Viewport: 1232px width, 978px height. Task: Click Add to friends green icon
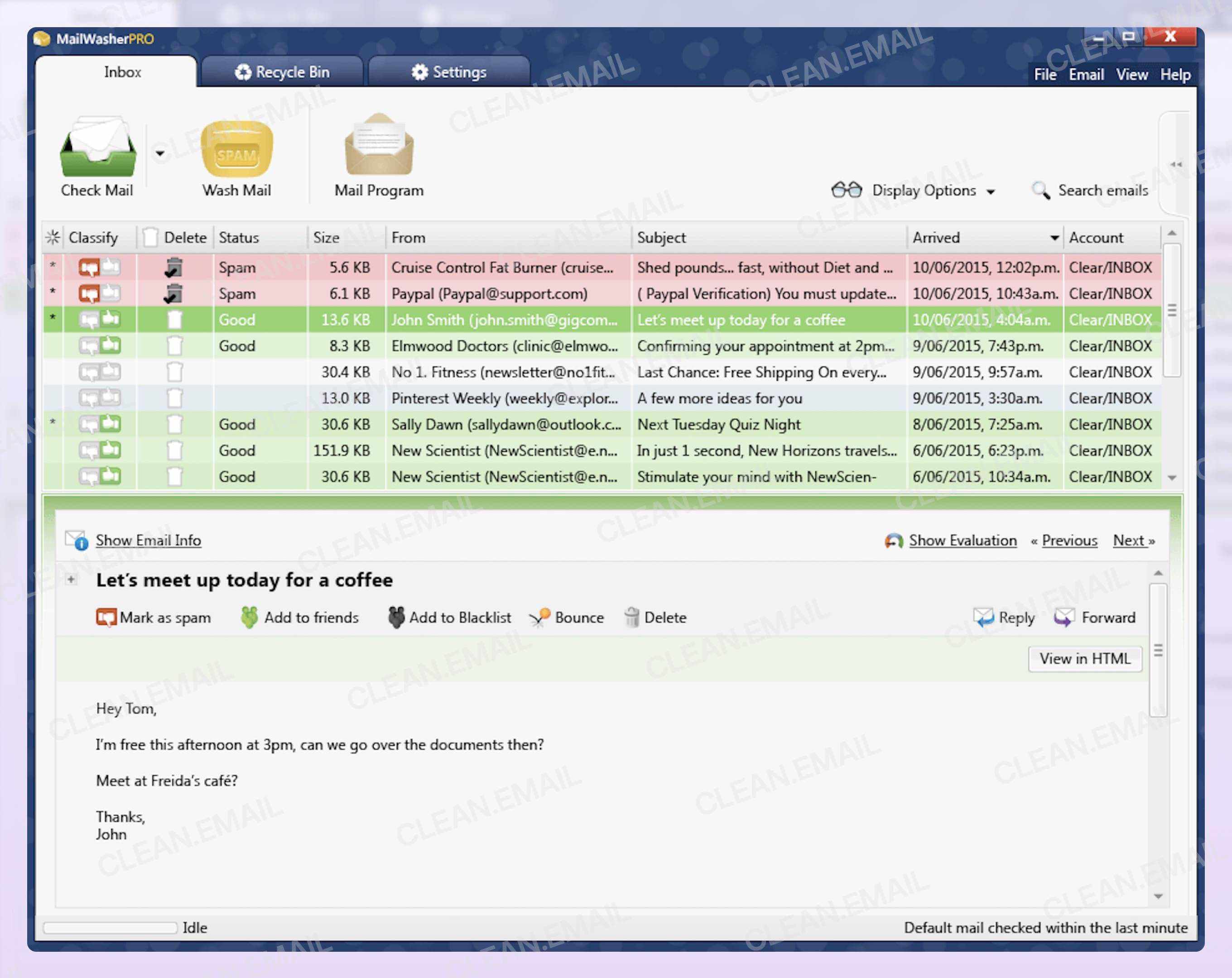click(249, 618)
